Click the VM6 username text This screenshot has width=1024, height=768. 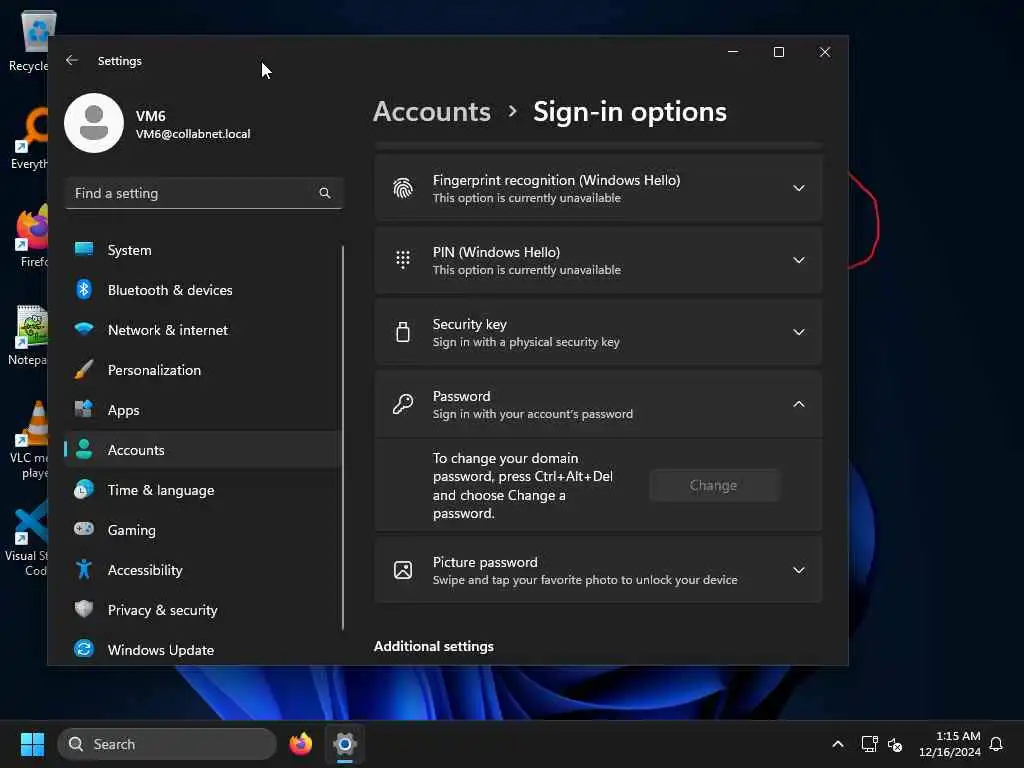coord(150,116)
